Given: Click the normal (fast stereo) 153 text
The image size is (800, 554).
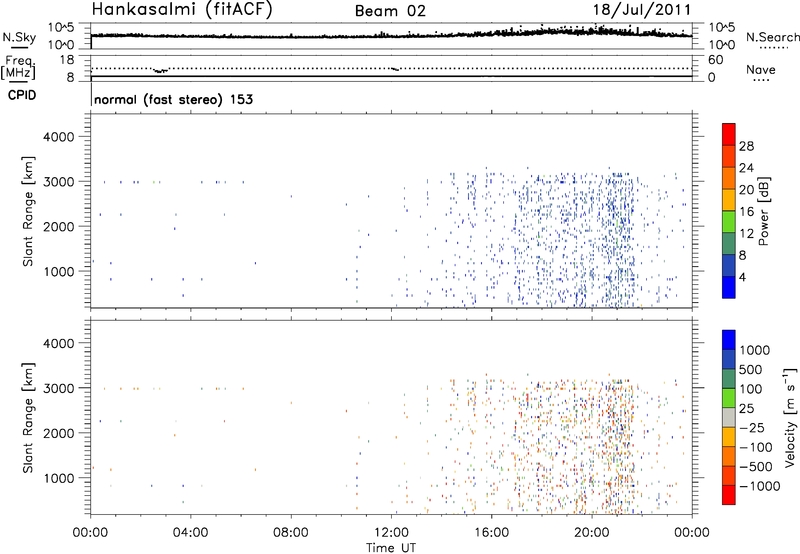Looking at the screenshot, I should pos(173,99).
